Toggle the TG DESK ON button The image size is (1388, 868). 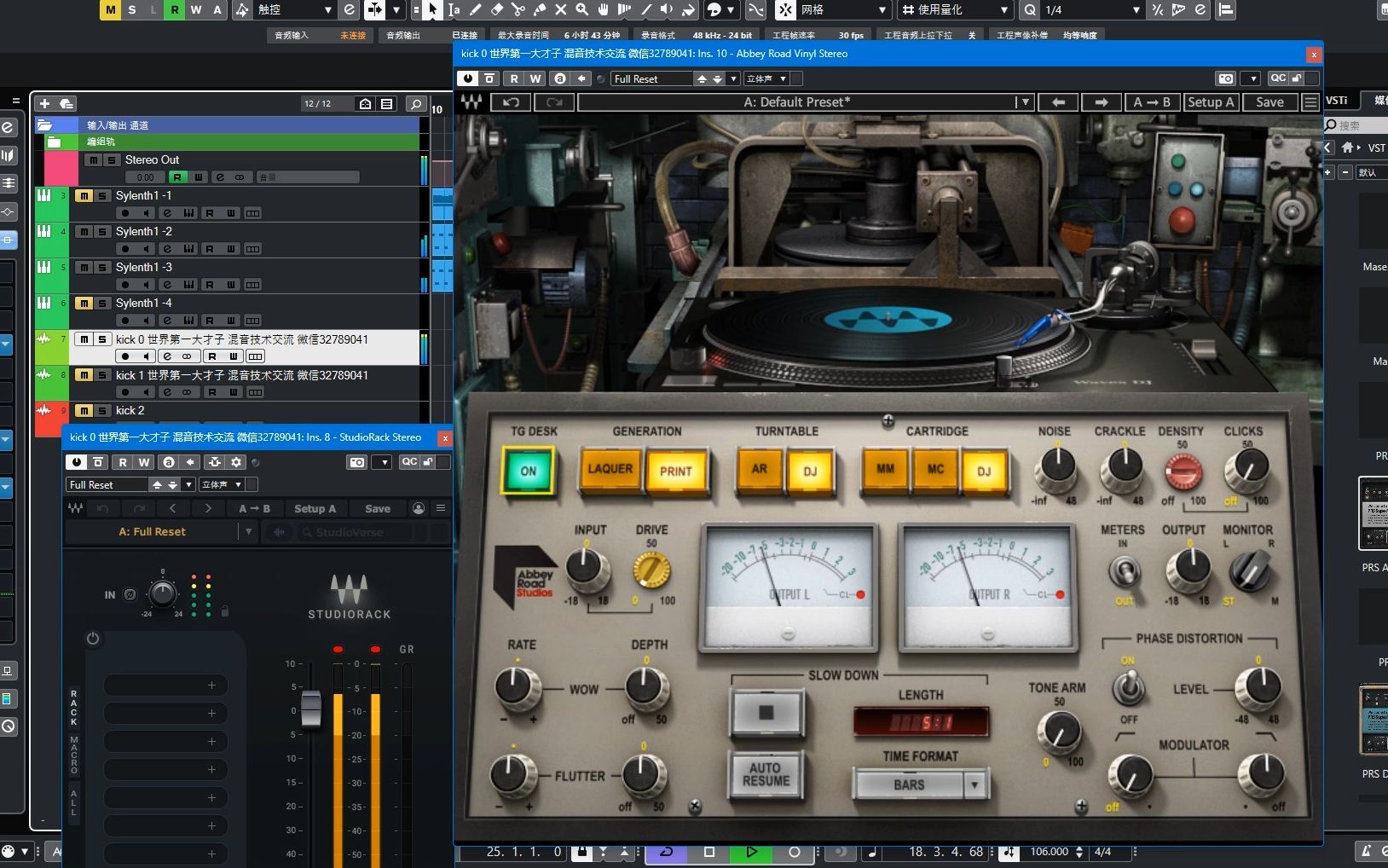(527, 471)
